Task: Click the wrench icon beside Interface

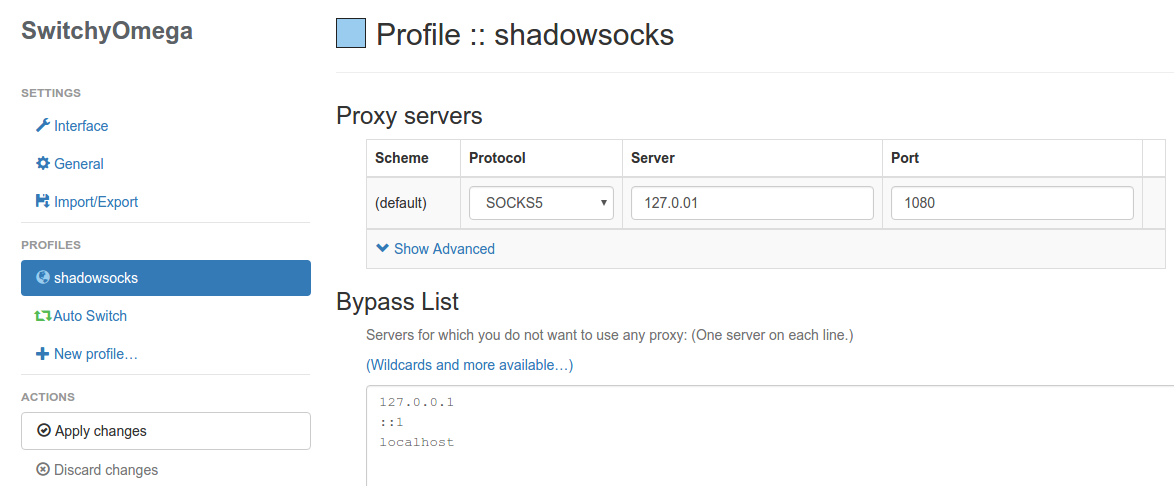Action: coord(42,126)
